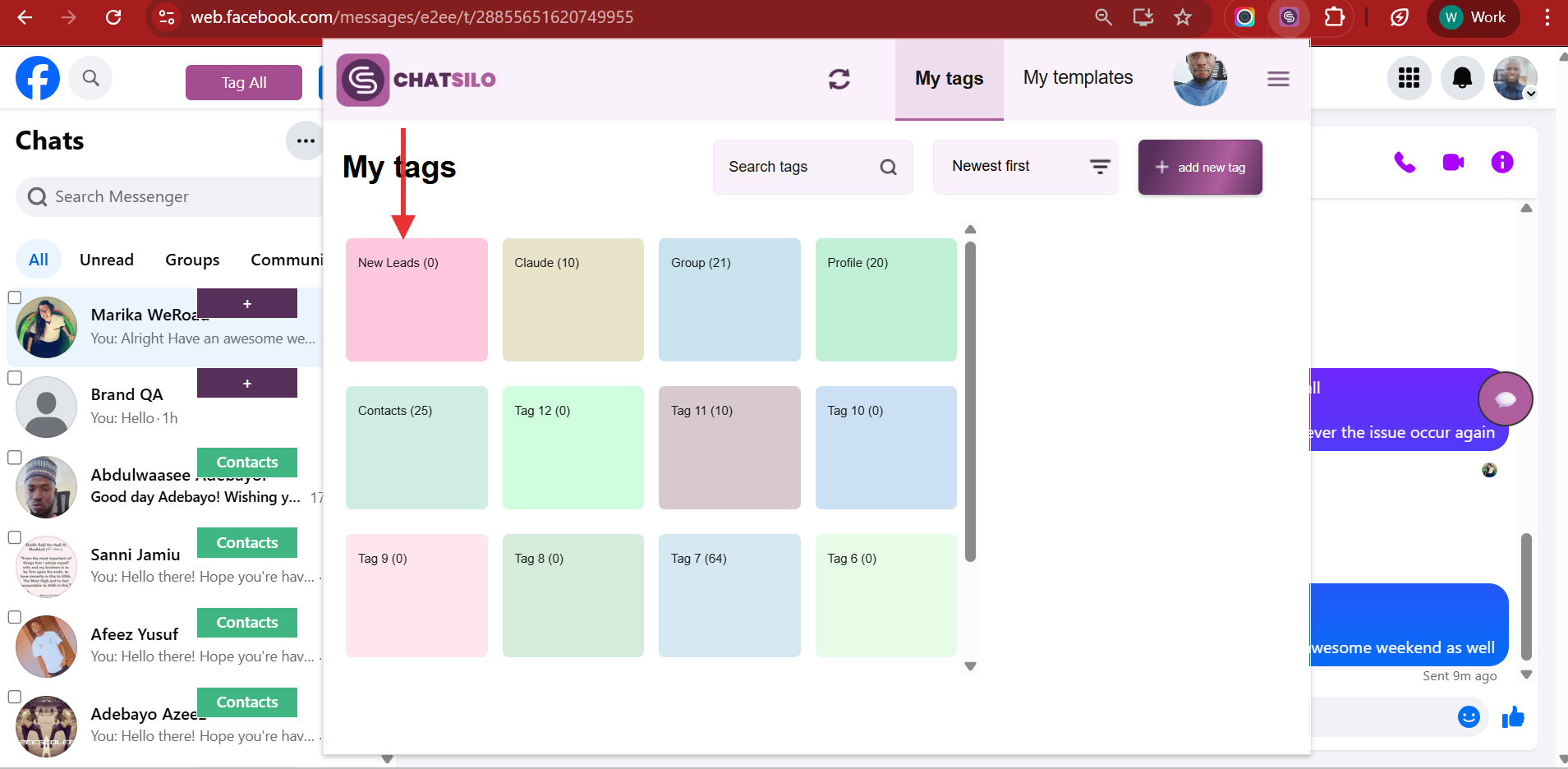Open the account profile dropdown arrow
This screenshot has height=769, width=1568.
[x=1530, y=94]
